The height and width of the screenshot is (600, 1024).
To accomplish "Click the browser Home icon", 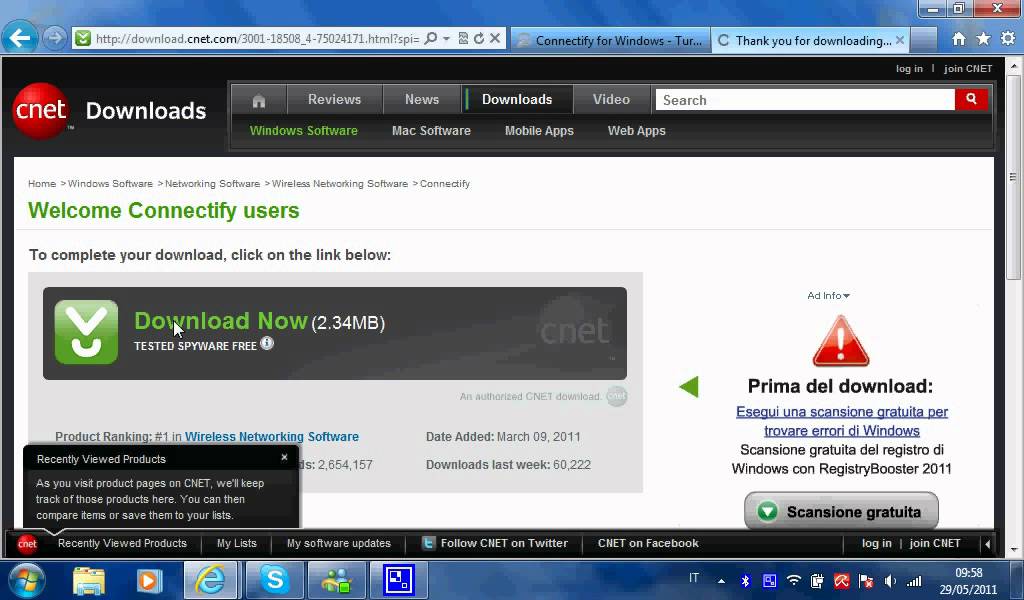I will click(x=959, y=39).
